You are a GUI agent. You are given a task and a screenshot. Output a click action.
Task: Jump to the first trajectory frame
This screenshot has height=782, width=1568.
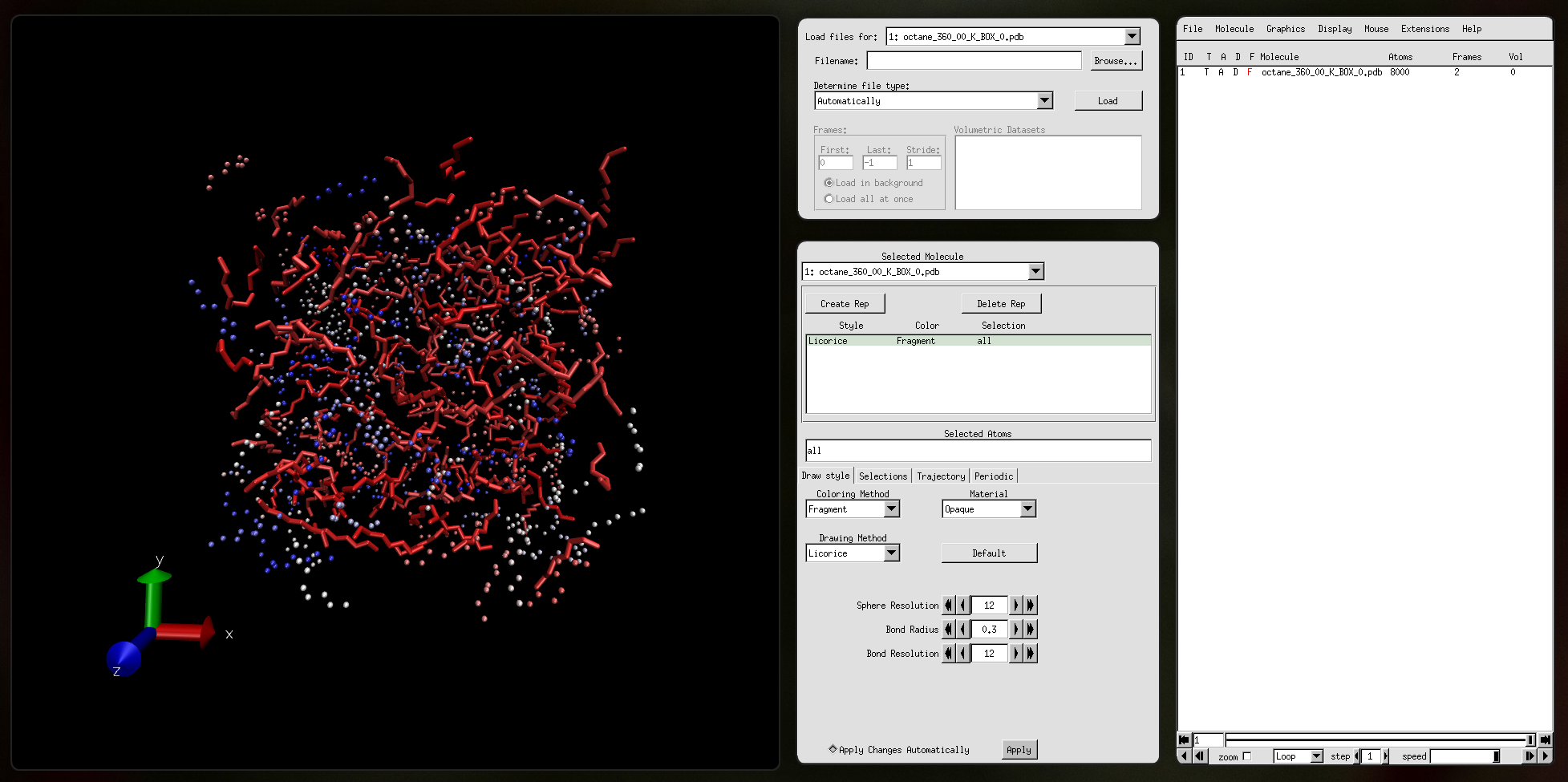point(1184,739)
